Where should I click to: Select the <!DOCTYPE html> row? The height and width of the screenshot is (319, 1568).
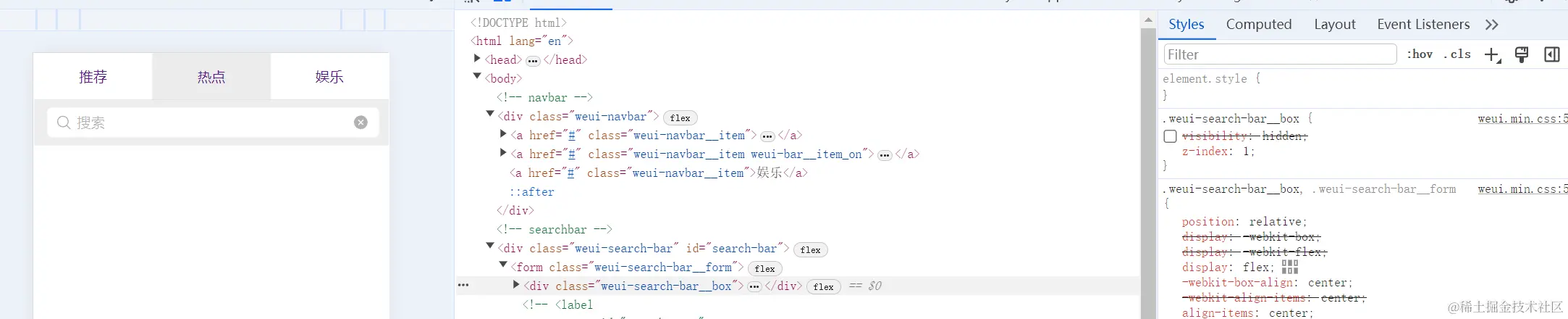click(x=518, y=22)
